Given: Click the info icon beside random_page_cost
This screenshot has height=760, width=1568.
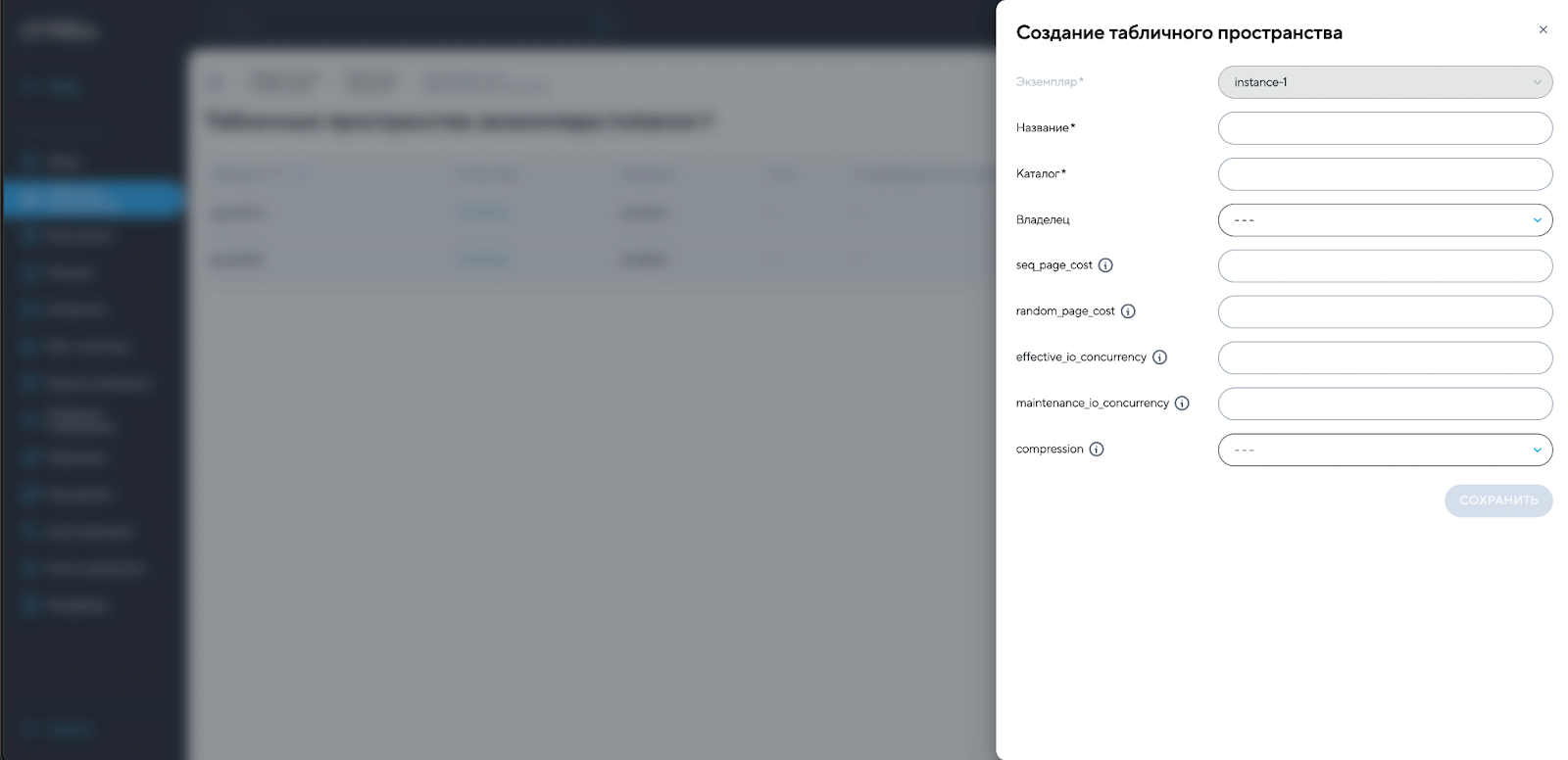Looking at the screenshot, I should 1128,311.
